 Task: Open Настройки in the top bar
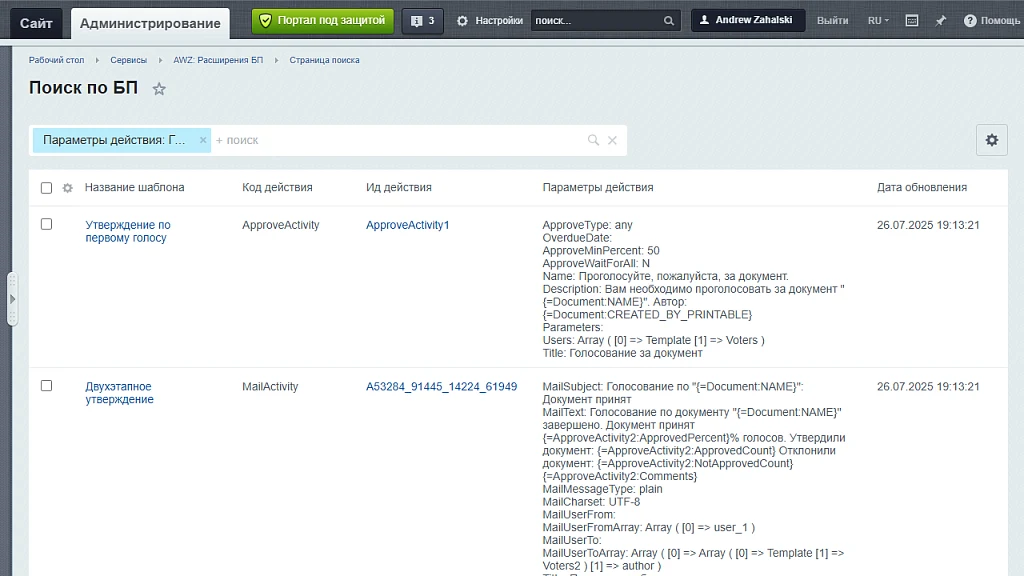pos(499,21)
